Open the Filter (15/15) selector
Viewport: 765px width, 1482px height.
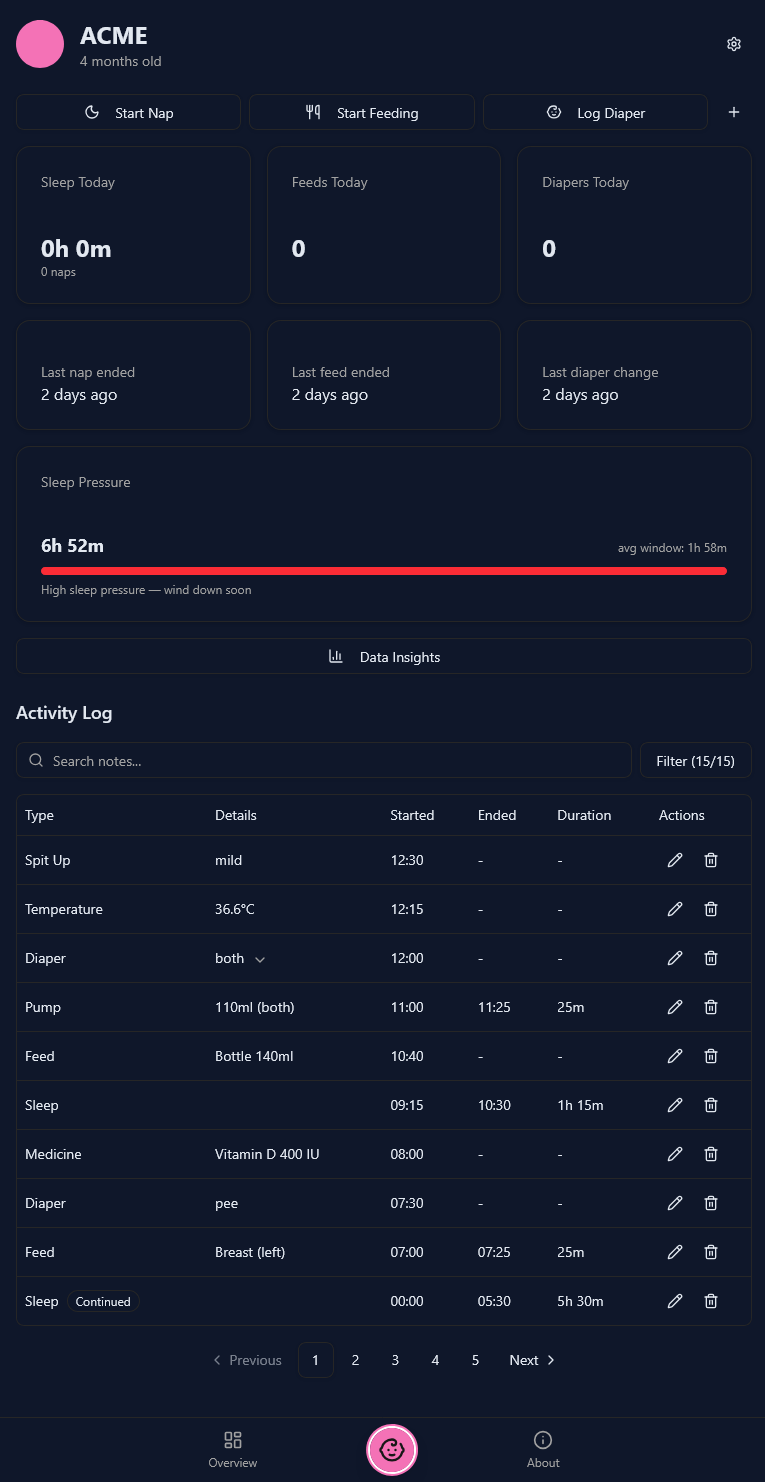tap(695, 760)
